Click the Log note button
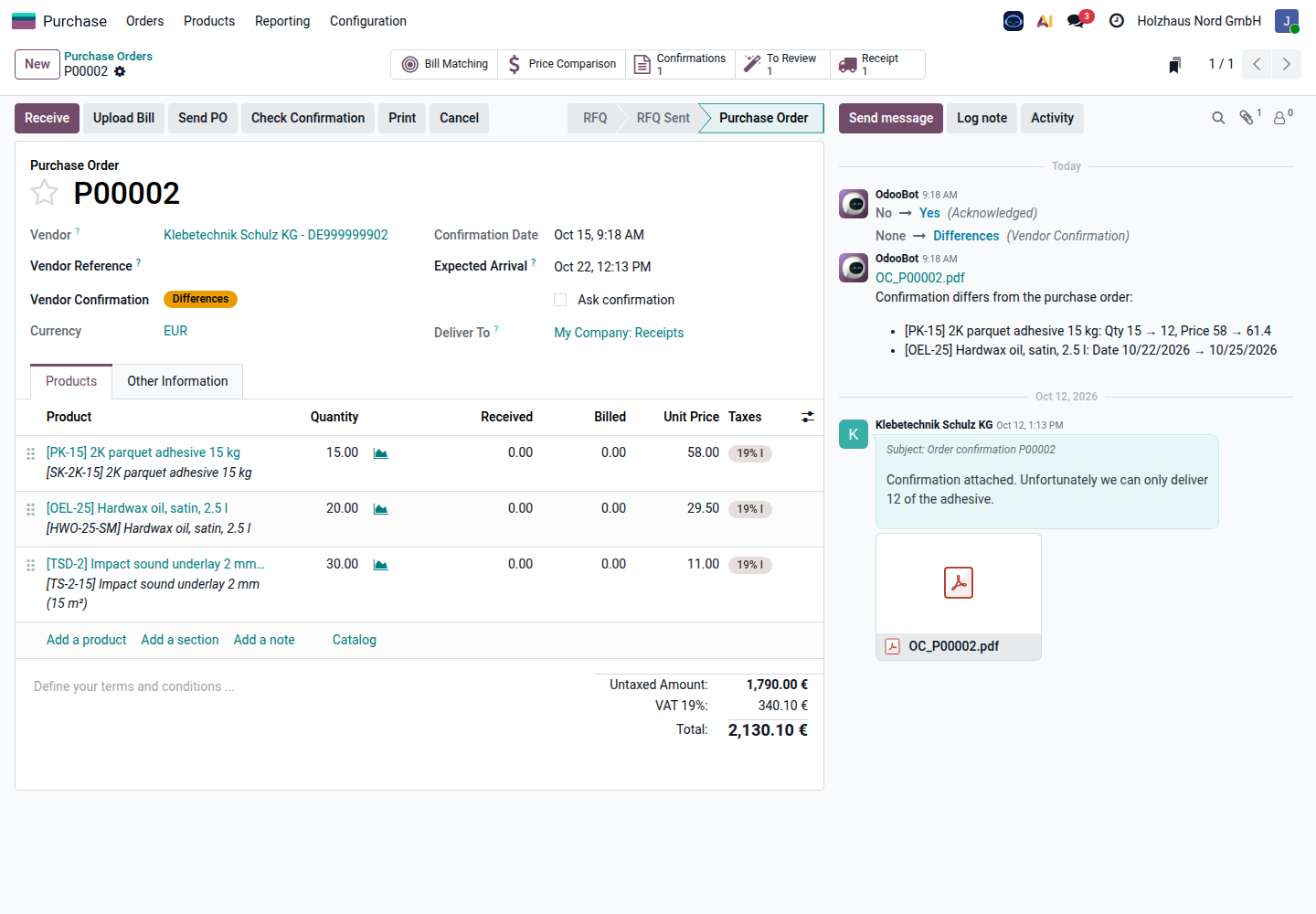The image size is (1316, 914). coord(982,118)
